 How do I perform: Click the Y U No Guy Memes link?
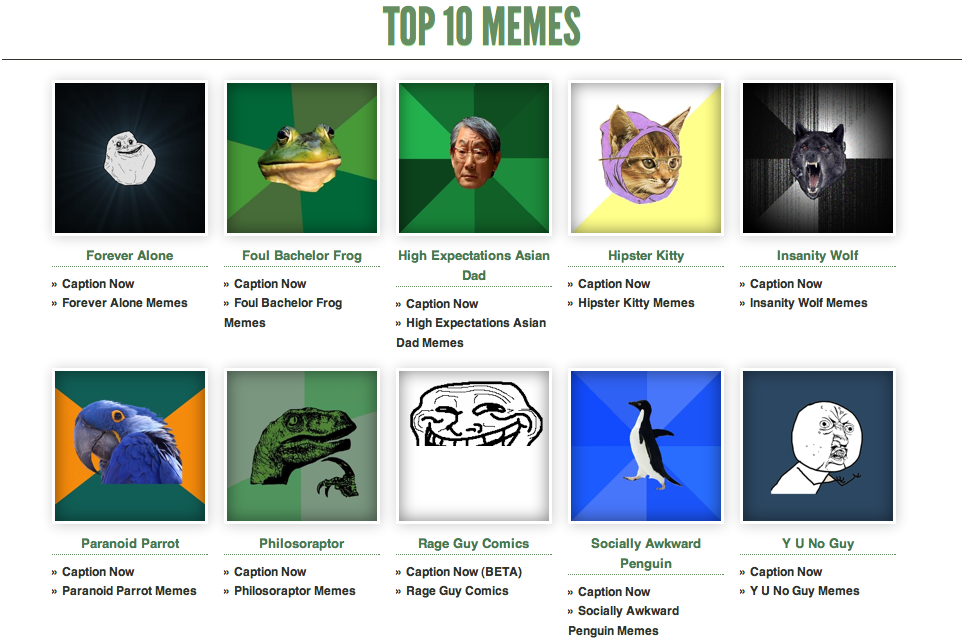[804, 590]
